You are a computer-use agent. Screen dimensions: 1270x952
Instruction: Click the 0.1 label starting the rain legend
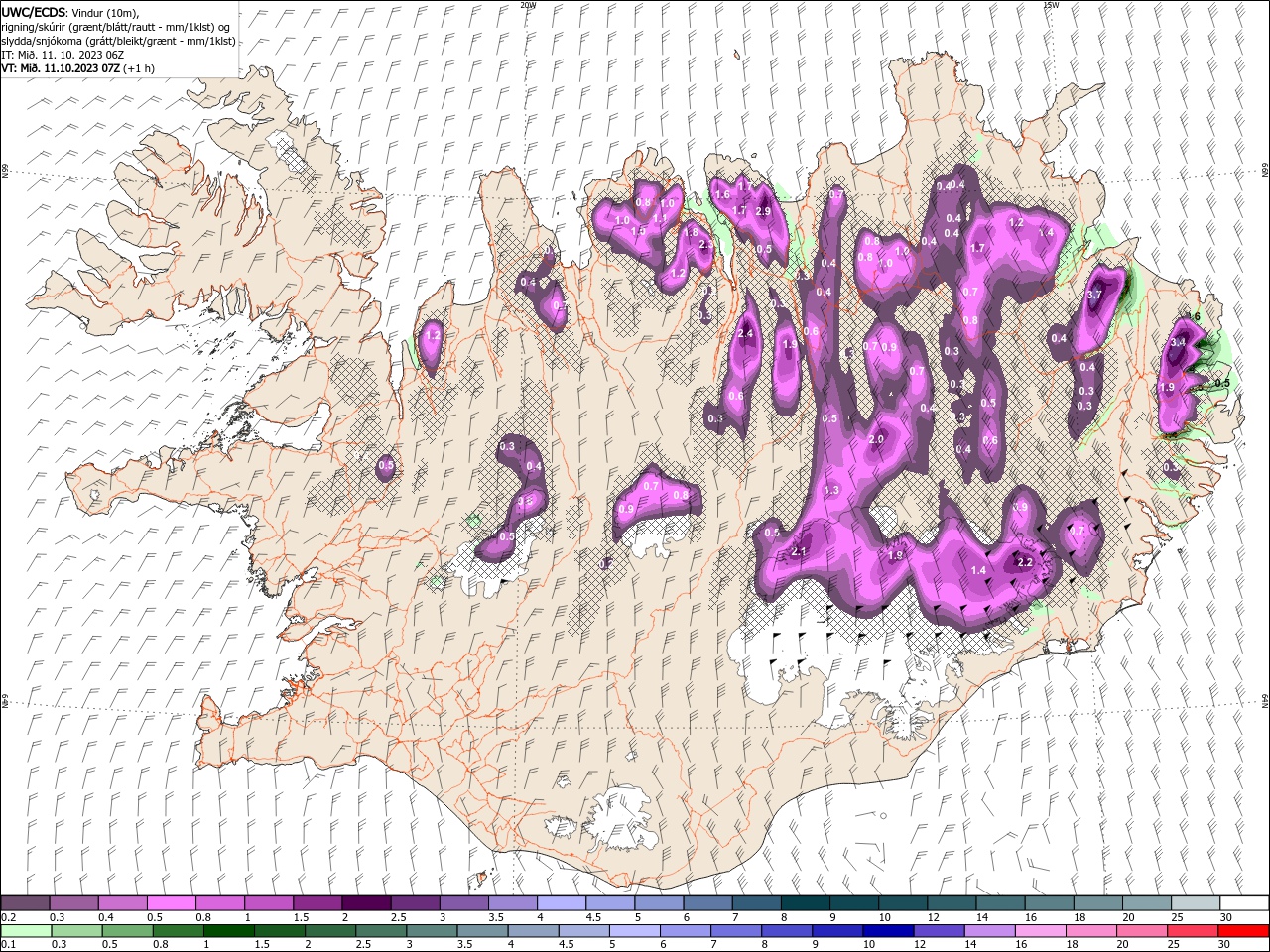click(x=8, y=945)
